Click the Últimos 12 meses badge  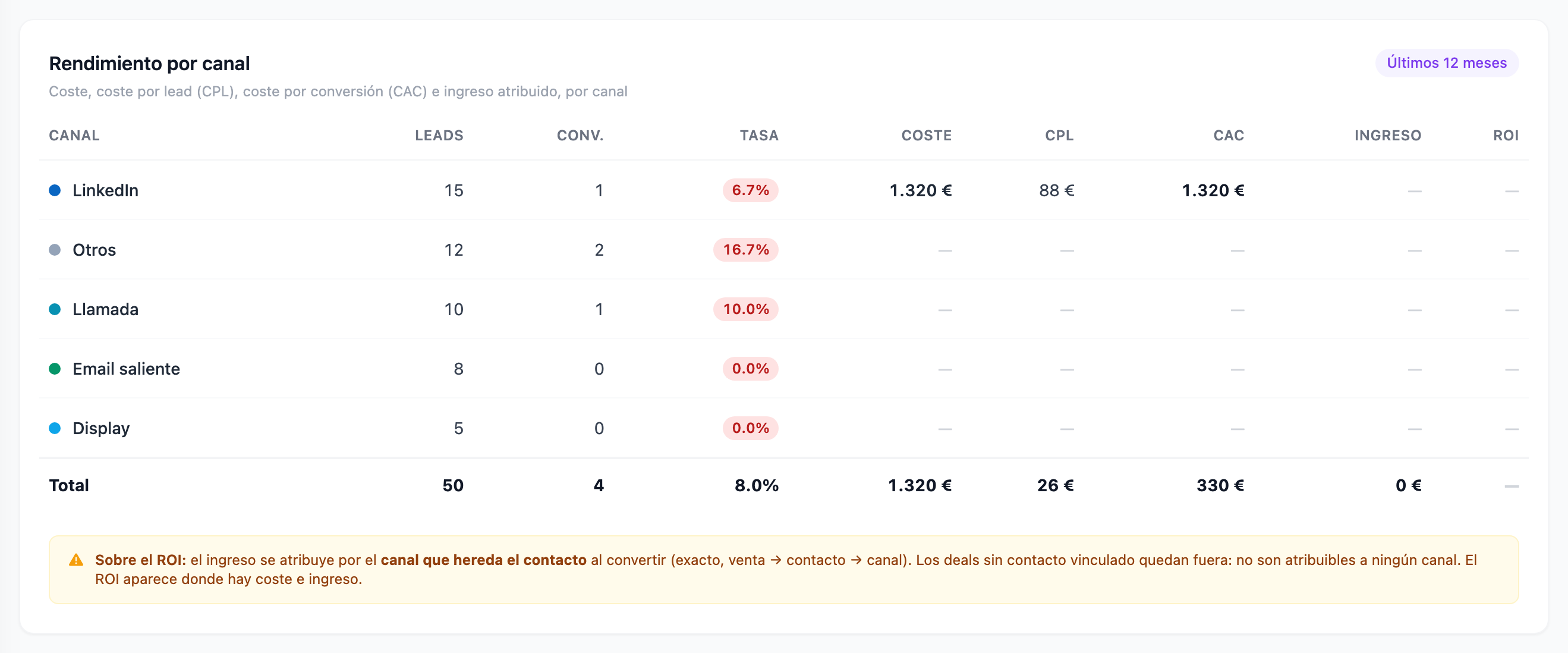click(1446, 62)
